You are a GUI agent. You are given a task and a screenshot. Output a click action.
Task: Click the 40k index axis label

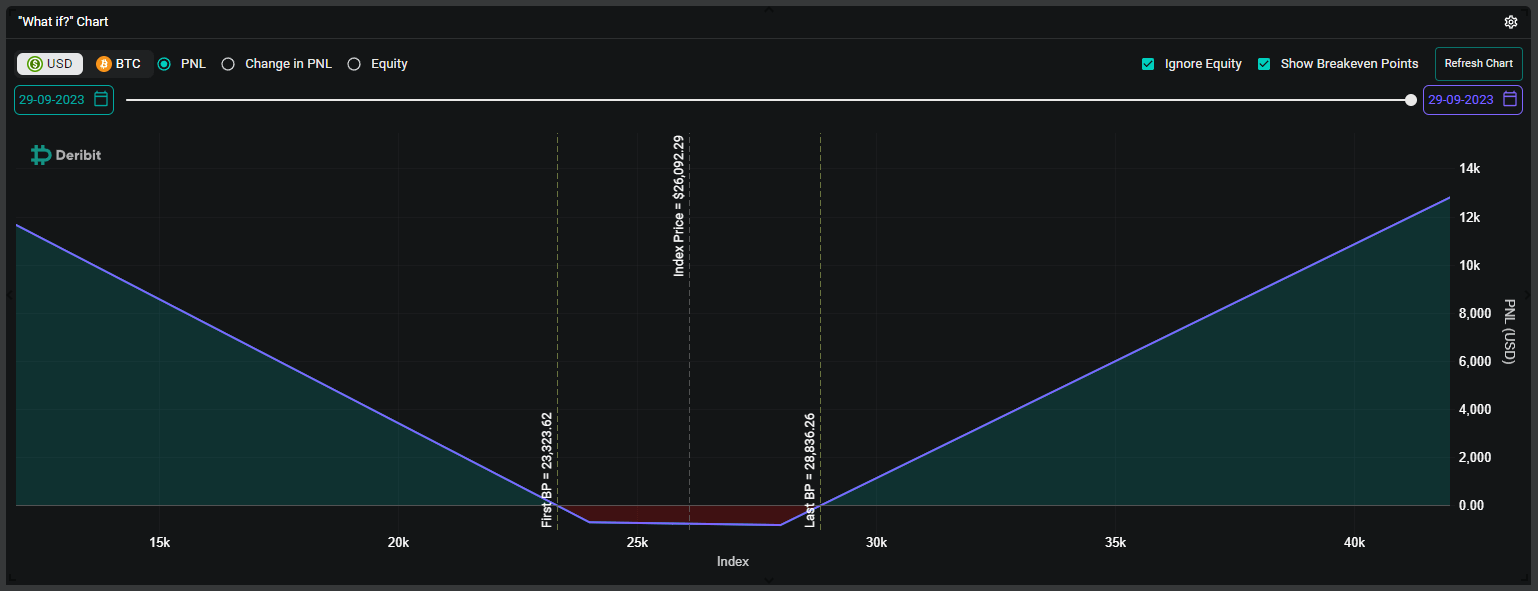(1354, 542)
